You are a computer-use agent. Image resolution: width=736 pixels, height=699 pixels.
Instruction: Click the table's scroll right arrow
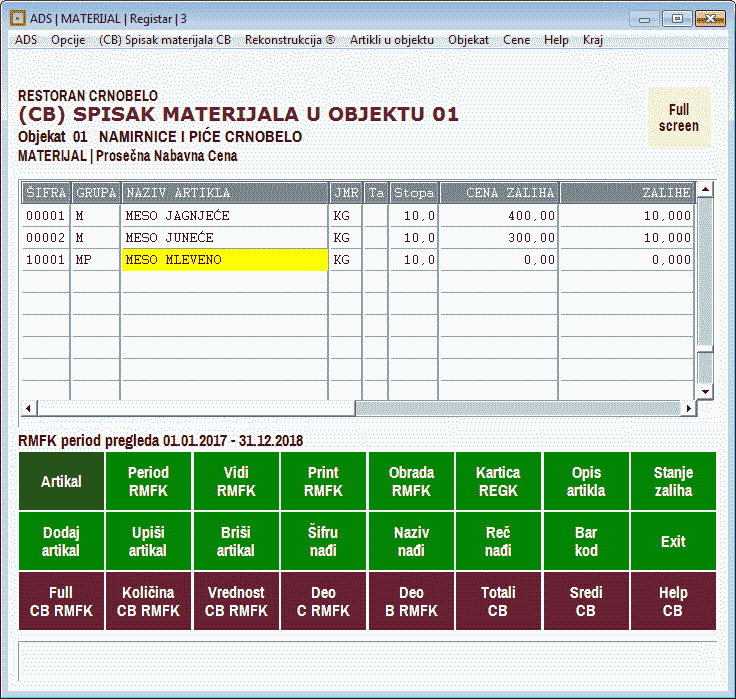click(x=689, y=408)
